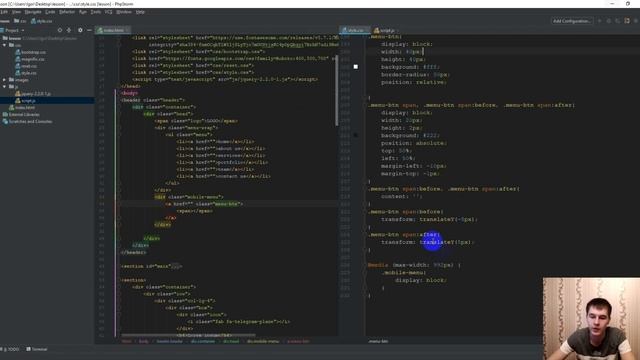The height and width of the screenshot is (360, 640).
Task: Click the locate opened file target icon
Action: tap(60, 30)
